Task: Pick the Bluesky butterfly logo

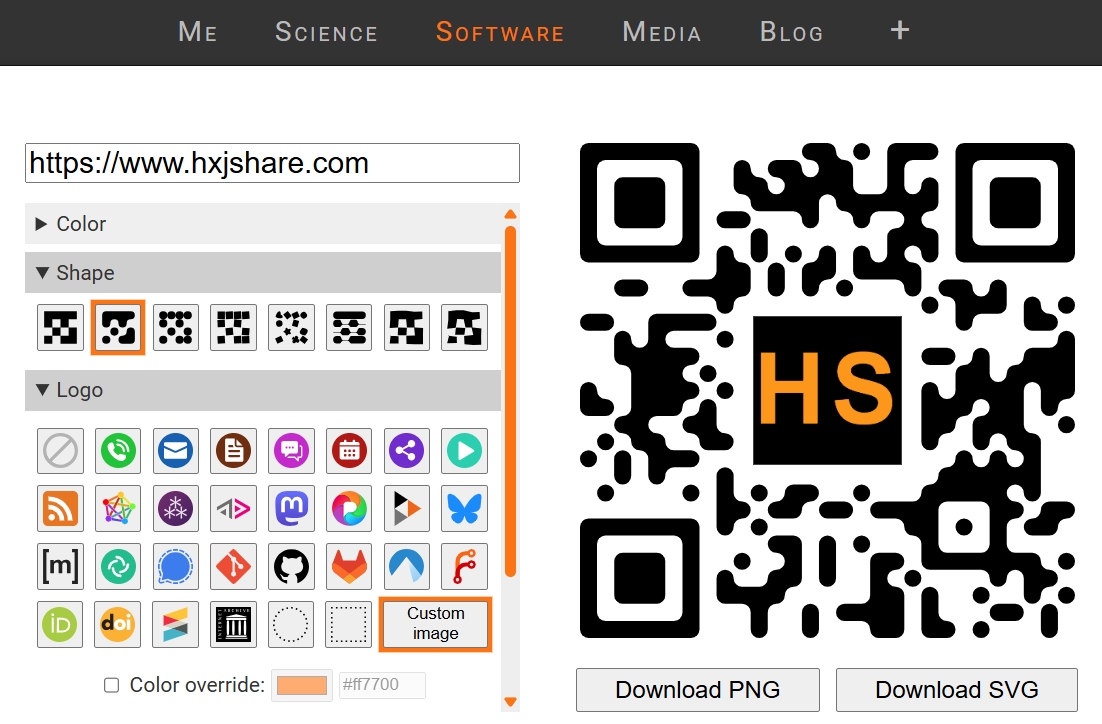Action: tap(465, 508)
